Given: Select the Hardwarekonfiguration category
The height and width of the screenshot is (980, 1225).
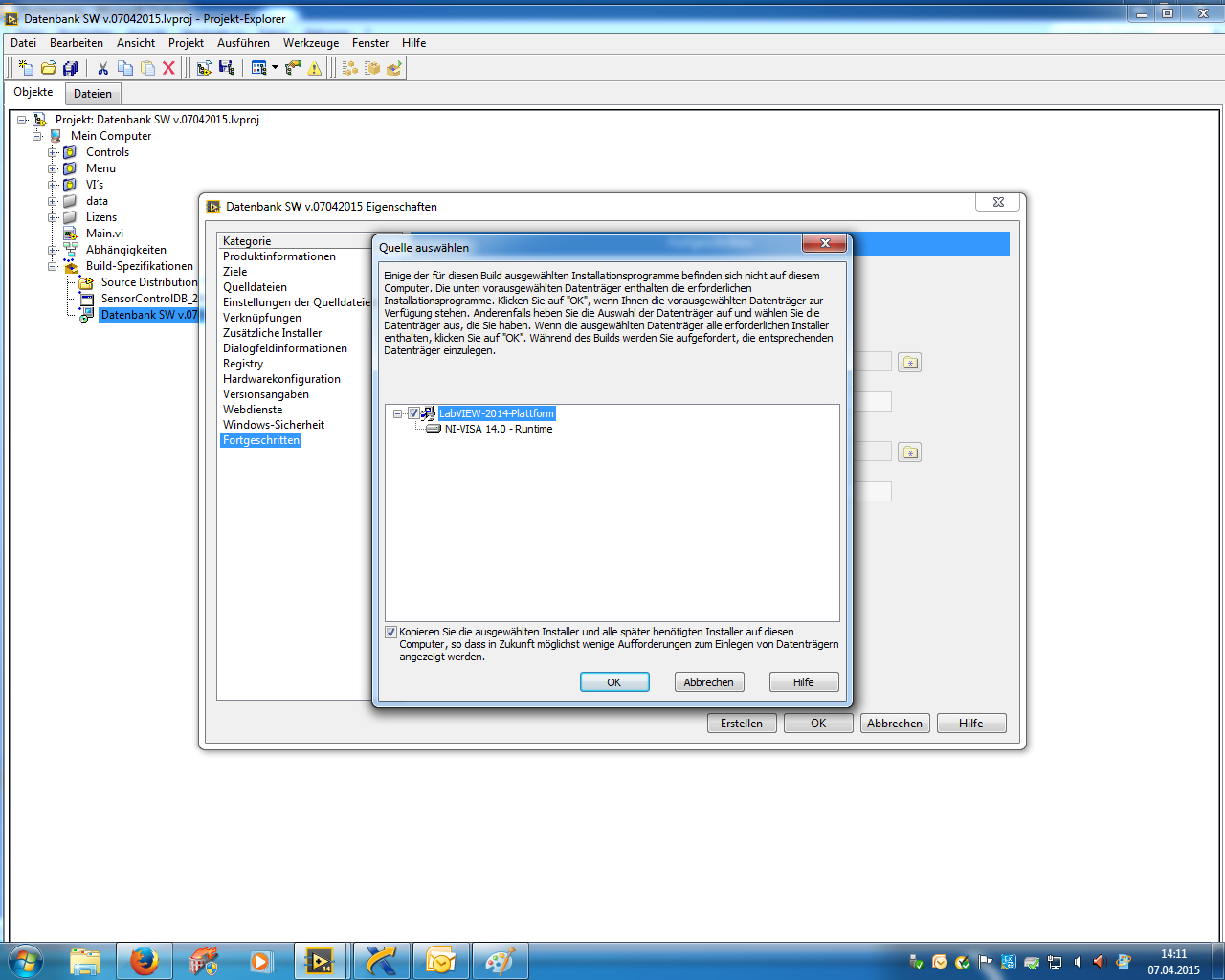Looking at the screenshot, I should tap(281, 379).
